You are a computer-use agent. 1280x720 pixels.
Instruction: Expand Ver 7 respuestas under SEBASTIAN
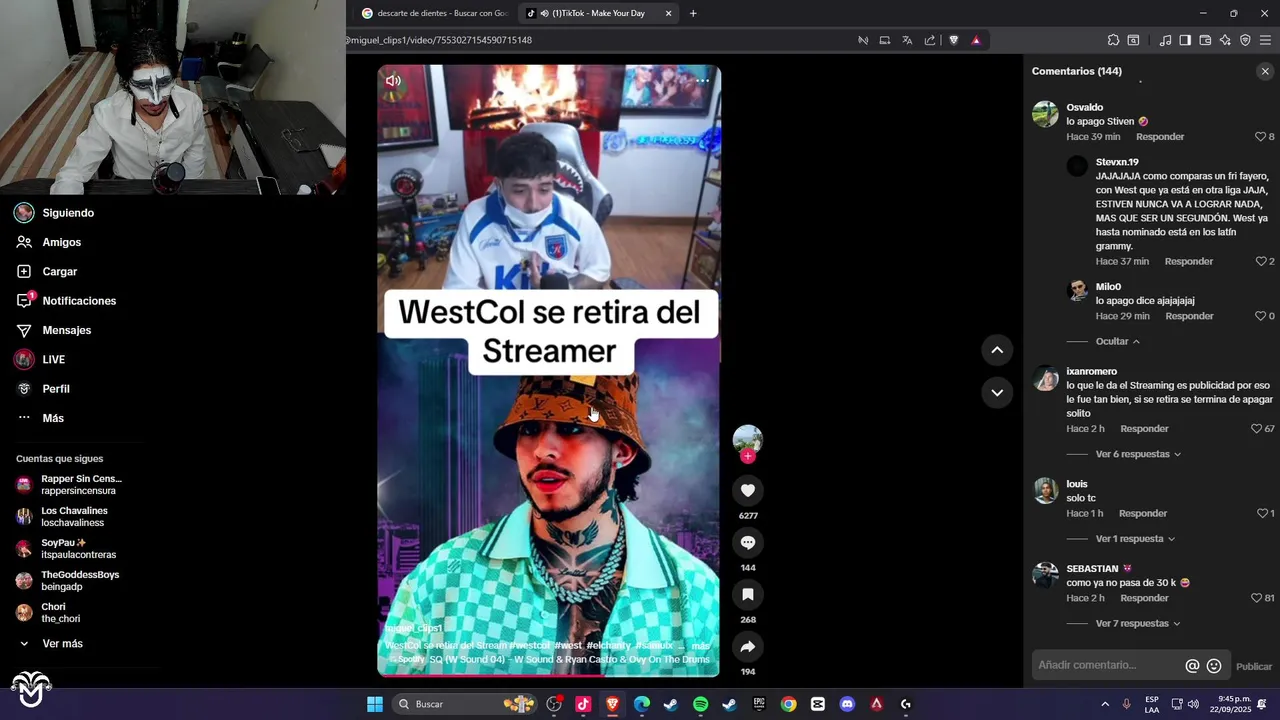pyautogui.click(x=1138, y=624)
